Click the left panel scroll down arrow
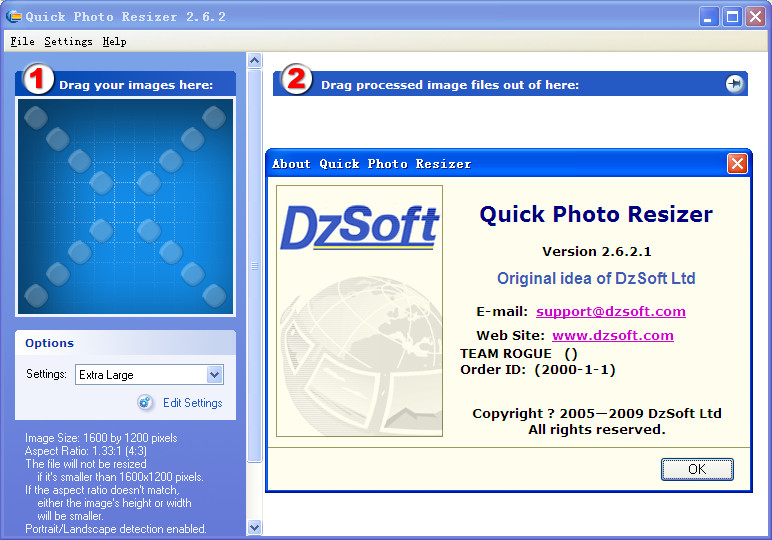Viewport: 772px width, 540px height. pyautogui.click(x=255, y=528)
